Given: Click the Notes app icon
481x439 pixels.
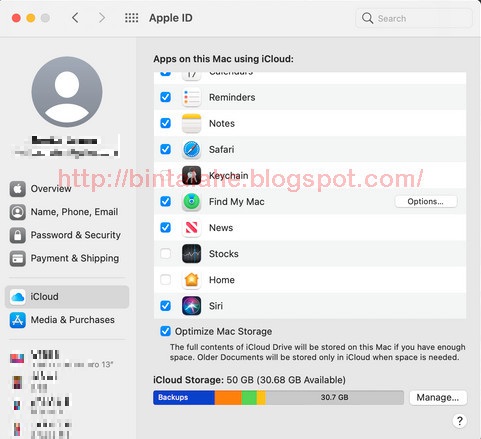Looking at the screenshot, I should [191, 123].
